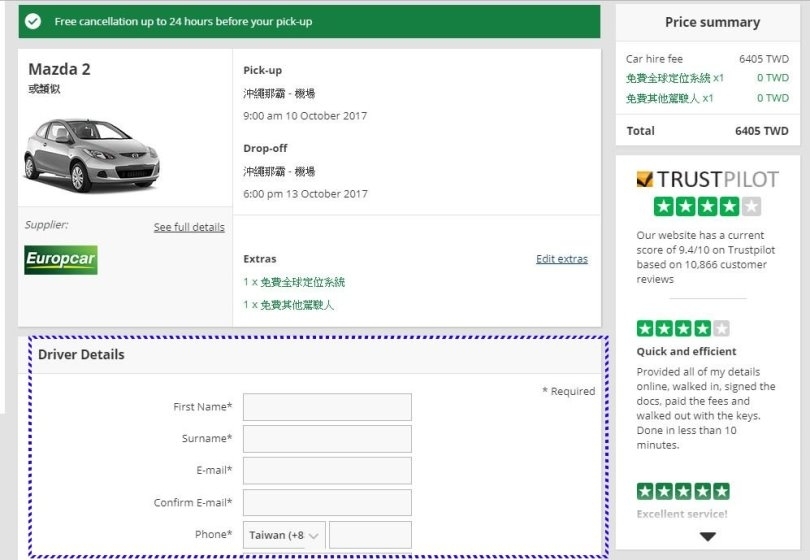Viewport: 810px width, 560px height.
Task: Click the free GPS item under Extras
Action: [x=294, y=282]
